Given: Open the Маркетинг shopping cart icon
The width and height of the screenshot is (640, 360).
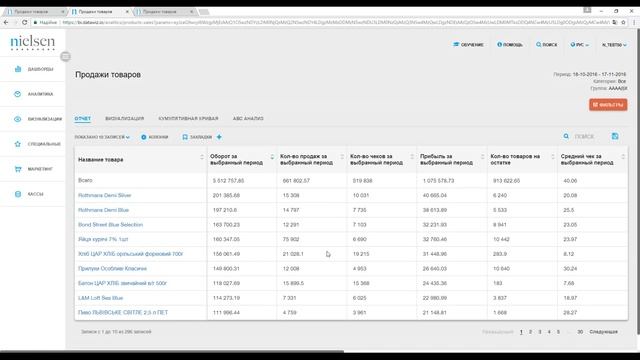Looking at the screenshot, I should 18,169.
